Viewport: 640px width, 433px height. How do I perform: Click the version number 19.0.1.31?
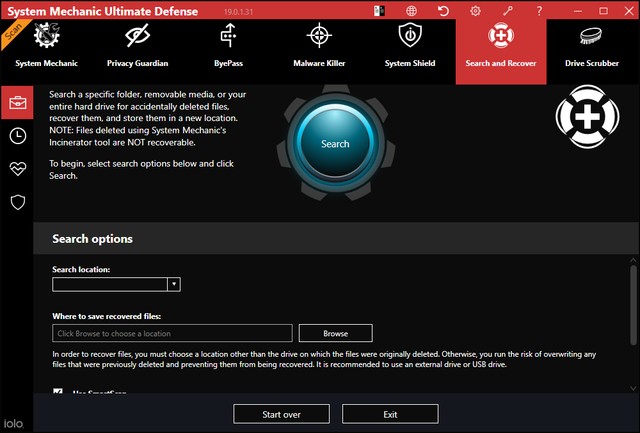tap(238, 12)
